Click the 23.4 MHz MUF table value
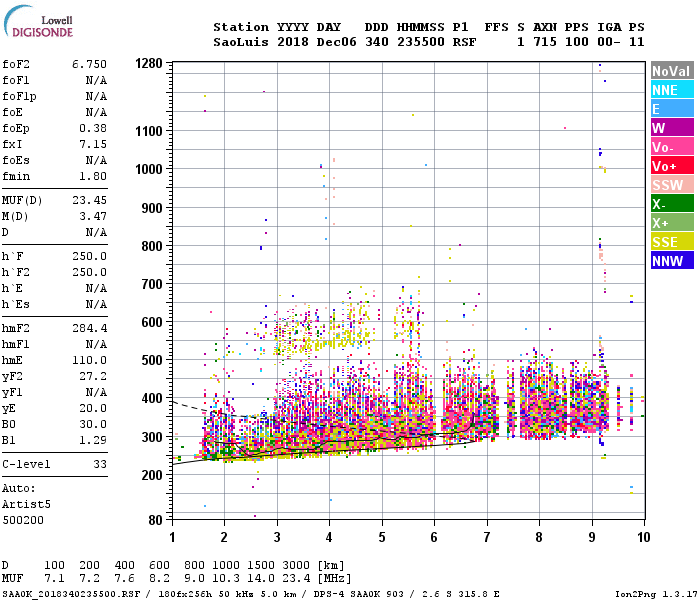Image resolution: width=700 pixels, height=600 pixels. [296, 579]
